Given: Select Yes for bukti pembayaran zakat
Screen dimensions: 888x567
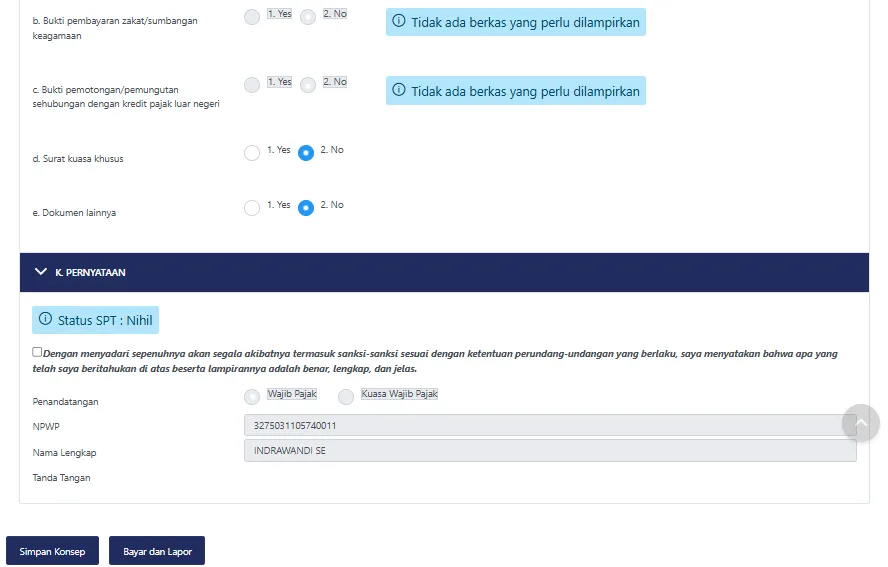Looking at the screenshot, I should pyautogui.click(x=252, y=17).
